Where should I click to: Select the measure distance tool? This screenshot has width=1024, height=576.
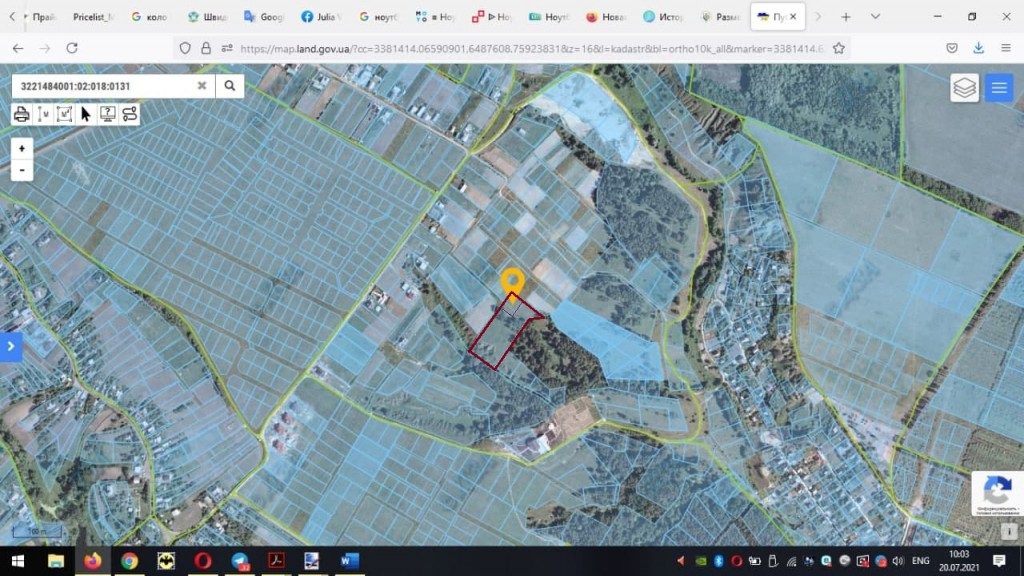[43, 114]
